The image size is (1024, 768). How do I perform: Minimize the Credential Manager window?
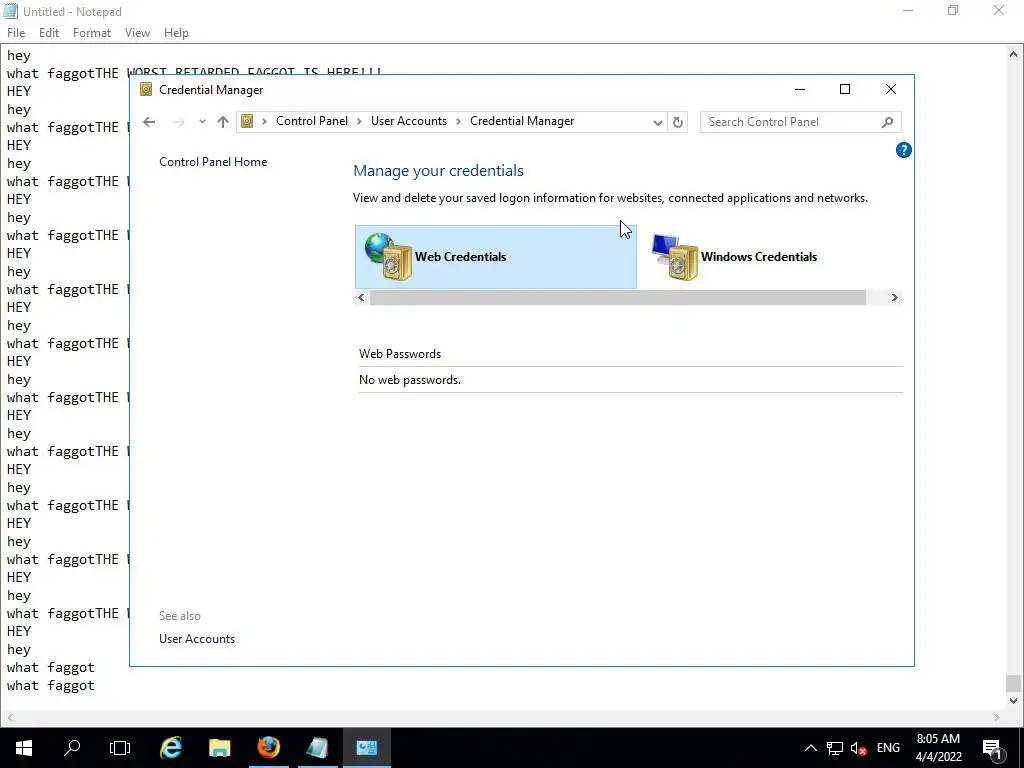point(800,89)
